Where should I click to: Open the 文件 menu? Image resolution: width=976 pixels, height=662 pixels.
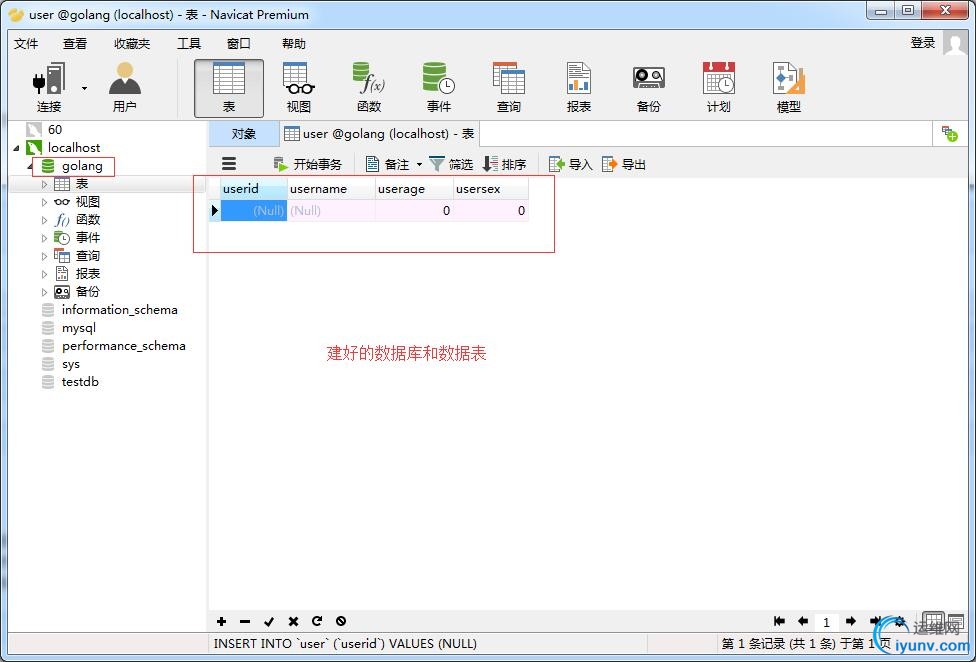point(26,44)
